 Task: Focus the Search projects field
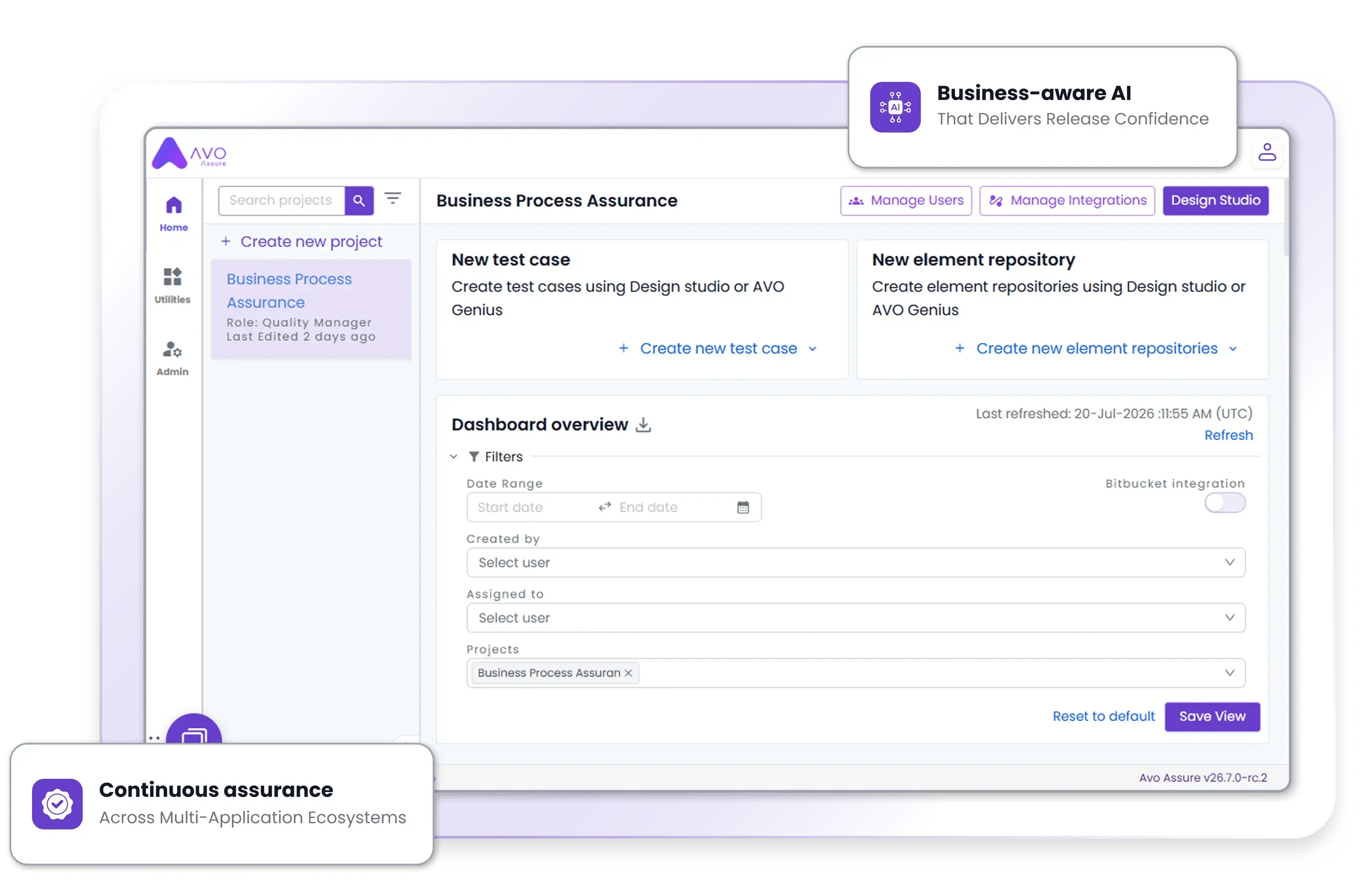tap(281, 200)
